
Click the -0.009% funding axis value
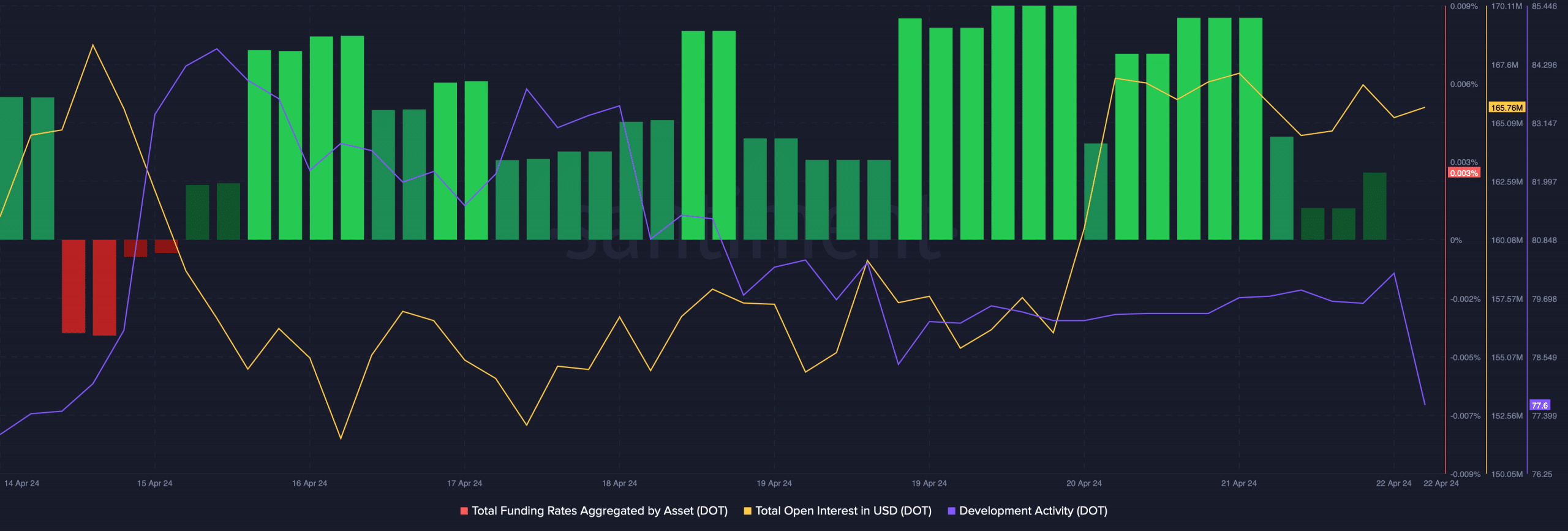click(x=1465, y=474)
